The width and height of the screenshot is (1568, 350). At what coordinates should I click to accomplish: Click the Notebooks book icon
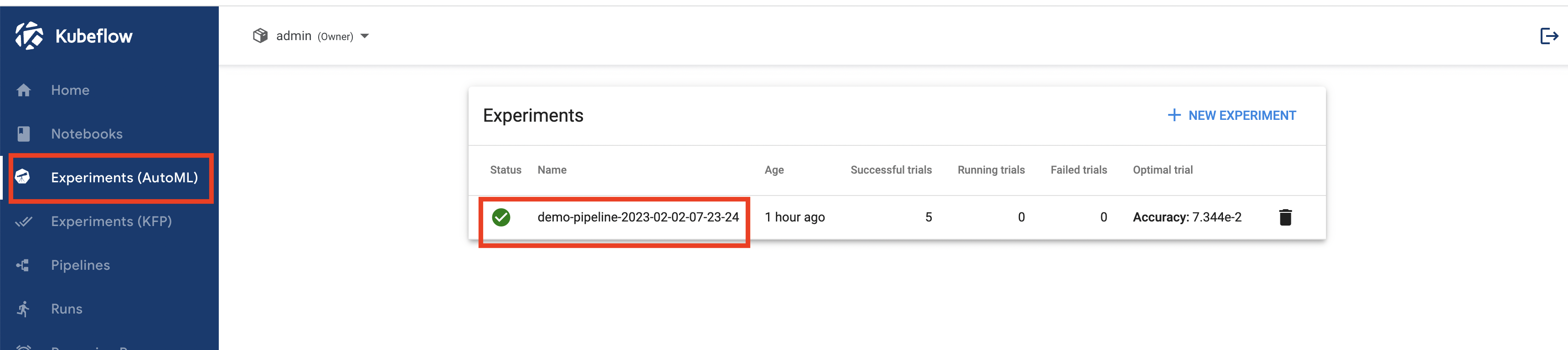click(x=24, y=134)
